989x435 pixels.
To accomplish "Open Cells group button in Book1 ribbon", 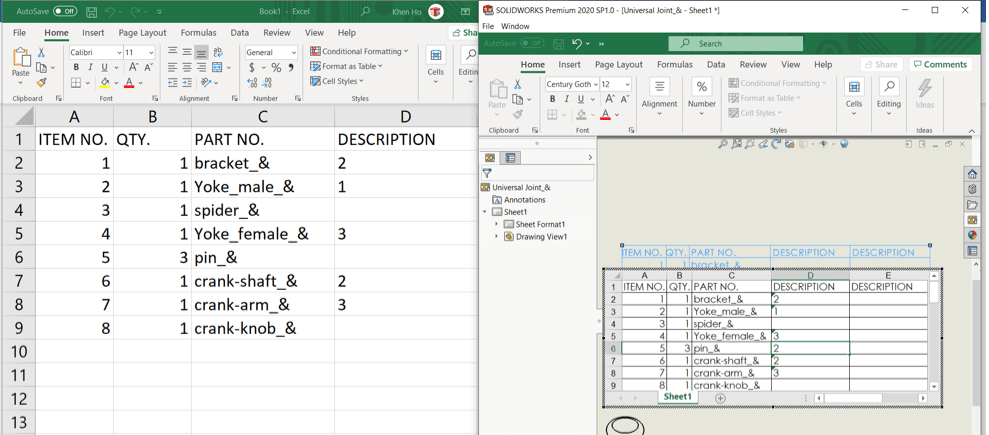I will click(436, 65).
